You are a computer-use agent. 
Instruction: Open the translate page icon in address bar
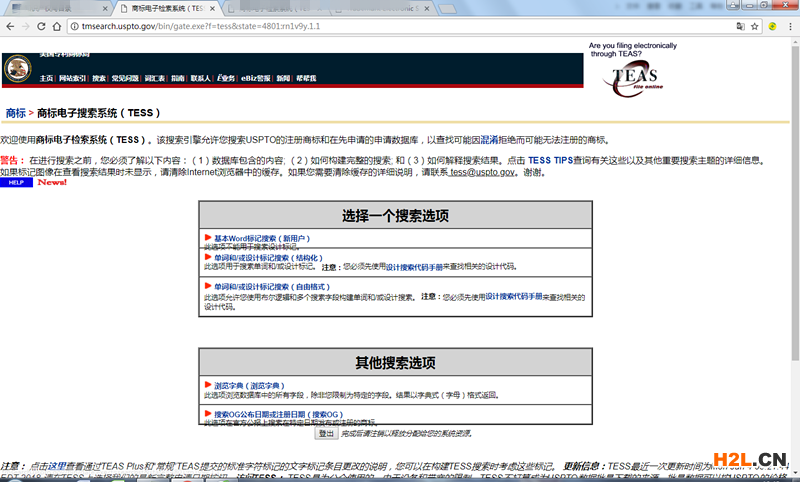click(740, 27)
